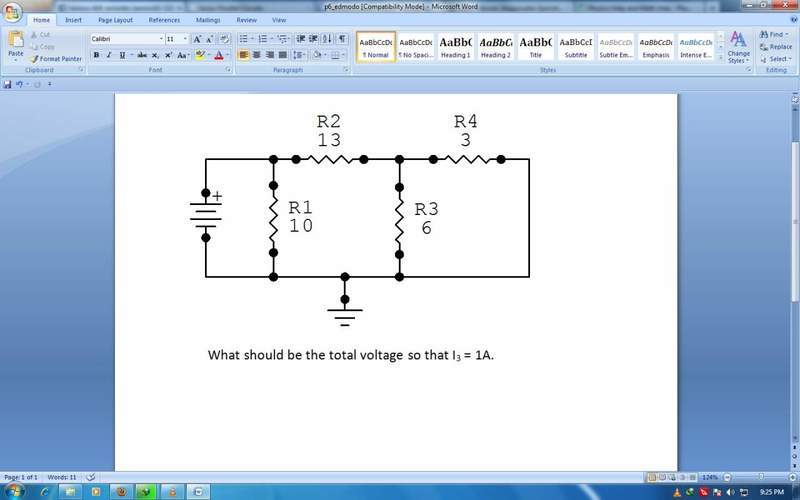Screen dimensions: 800x500
Task: Toggle Show/Hide paragraph marks
Action: [x=342, y=39]
